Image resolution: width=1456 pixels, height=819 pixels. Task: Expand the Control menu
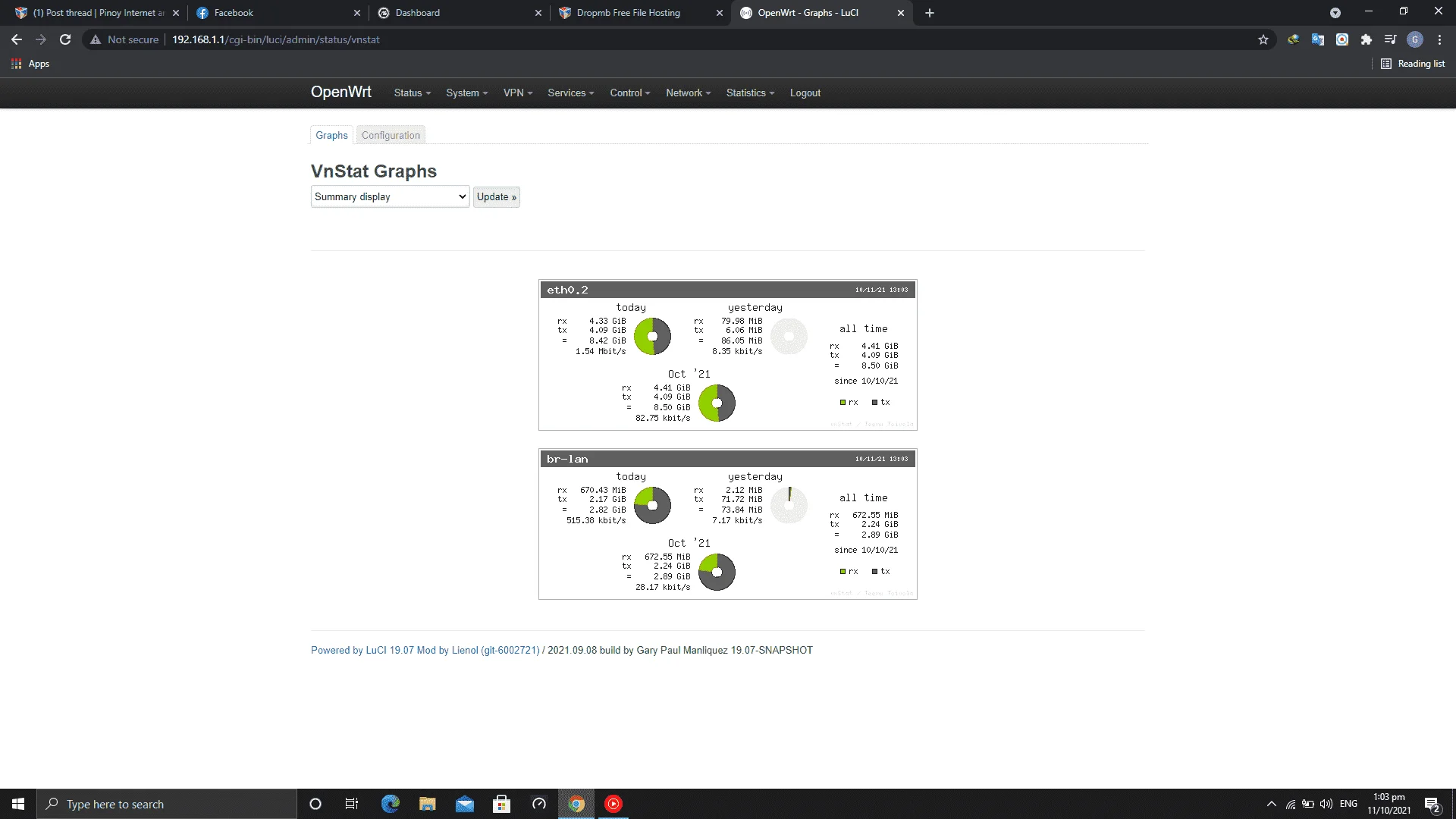tap(630, 93)
